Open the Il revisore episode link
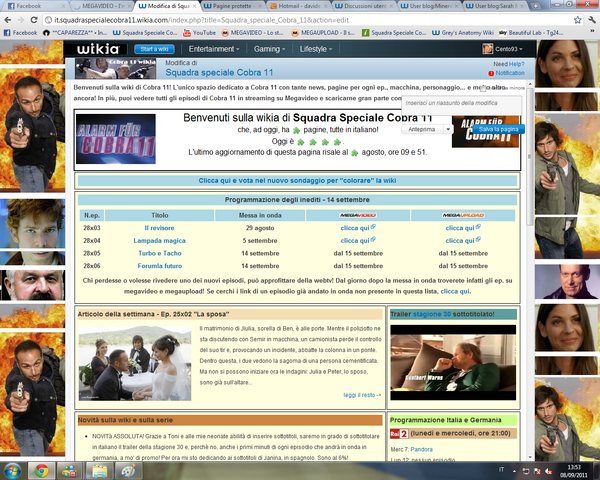The image size is (600, 480). point(160,228)
